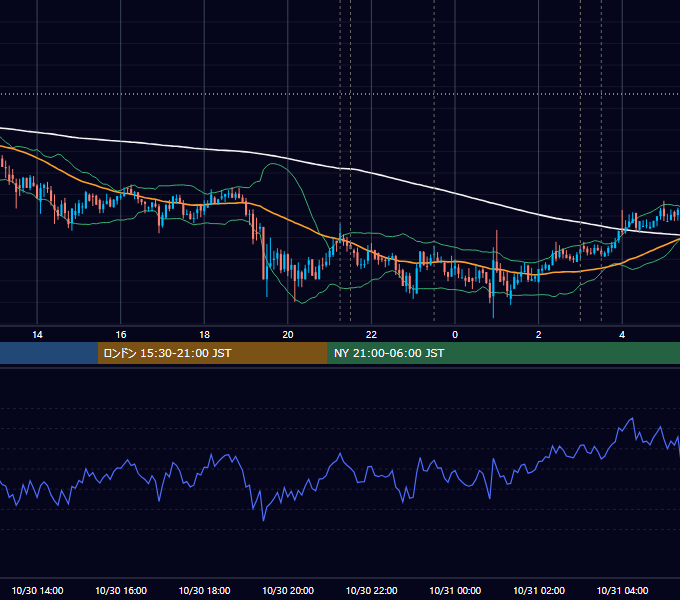Click the date label 10/30 22:00
The width and height of the screenshot is (680, 600).
pyautogui.click(x=371, y=590)
